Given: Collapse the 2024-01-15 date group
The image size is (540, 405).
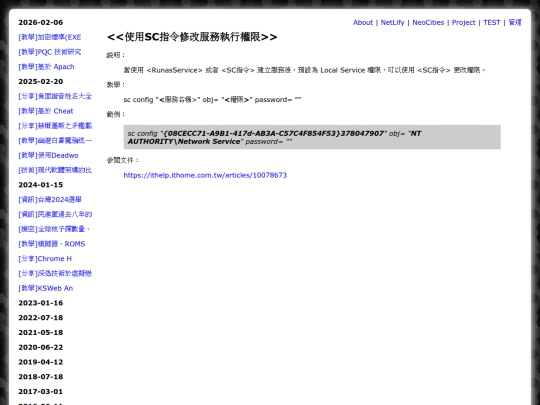Looking at the screenshot, I should click(x=41, y=185).
